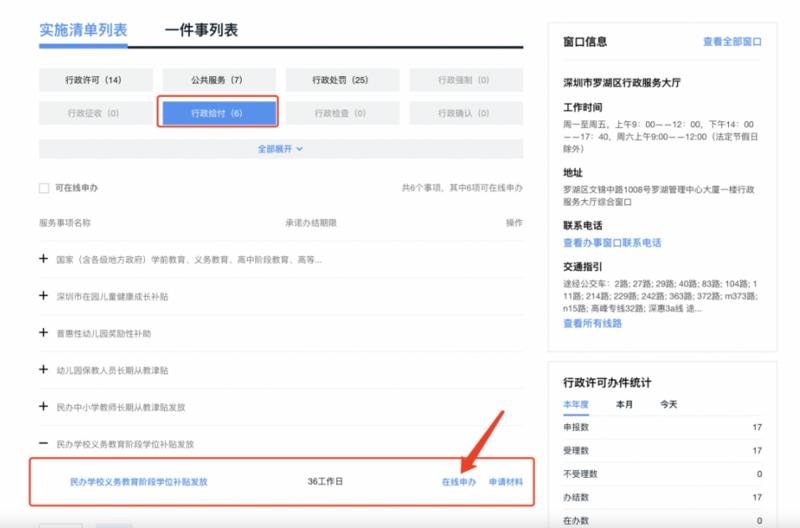The height and width of the screenshot is (528, 800).
Task: Expand the 幼儿园保教人员长期从教津贴 plus icon
Action: [x=43, y=369]
